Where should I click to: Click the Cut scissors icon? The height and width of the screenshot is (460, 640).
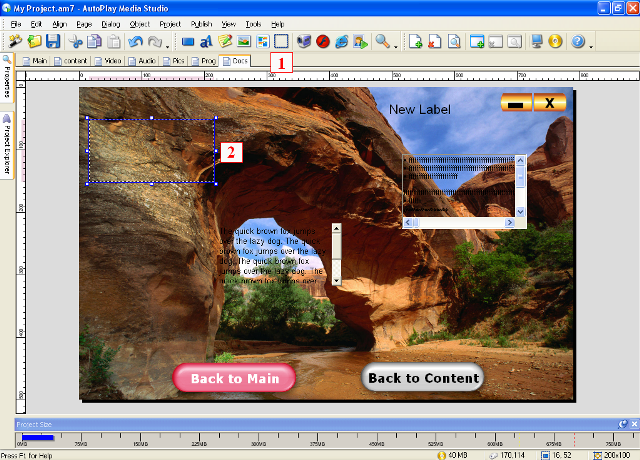coord(76,42)
